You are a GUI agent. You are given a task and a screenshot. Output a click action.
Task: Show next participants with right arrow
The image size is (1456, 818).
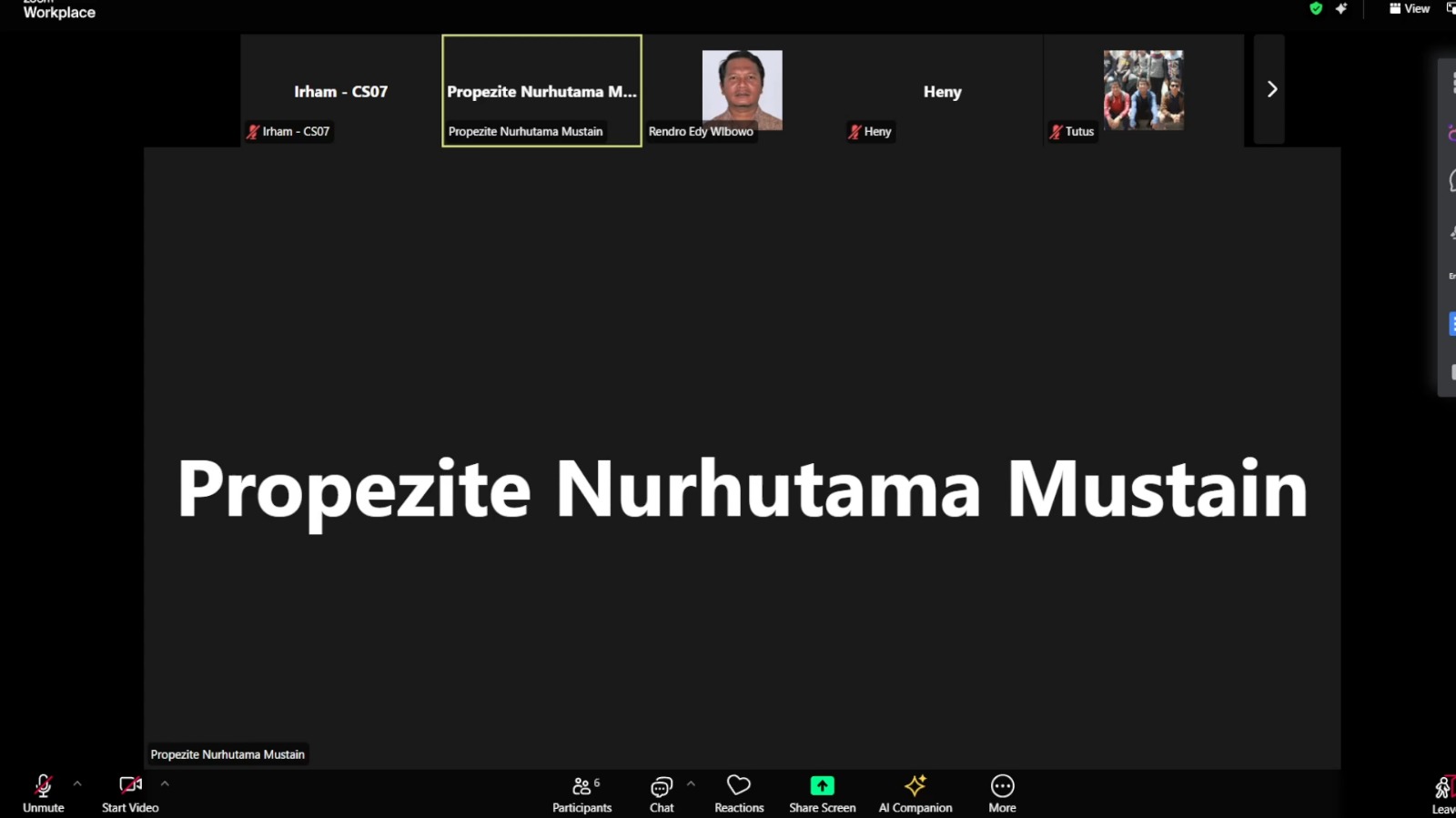pyautogui.click(x=1271, y=89)
